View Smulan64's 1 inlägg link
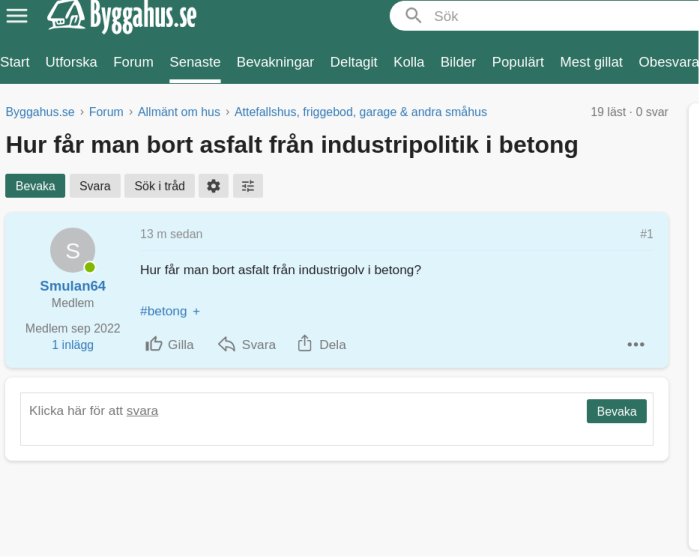 (x=73, y=345)
